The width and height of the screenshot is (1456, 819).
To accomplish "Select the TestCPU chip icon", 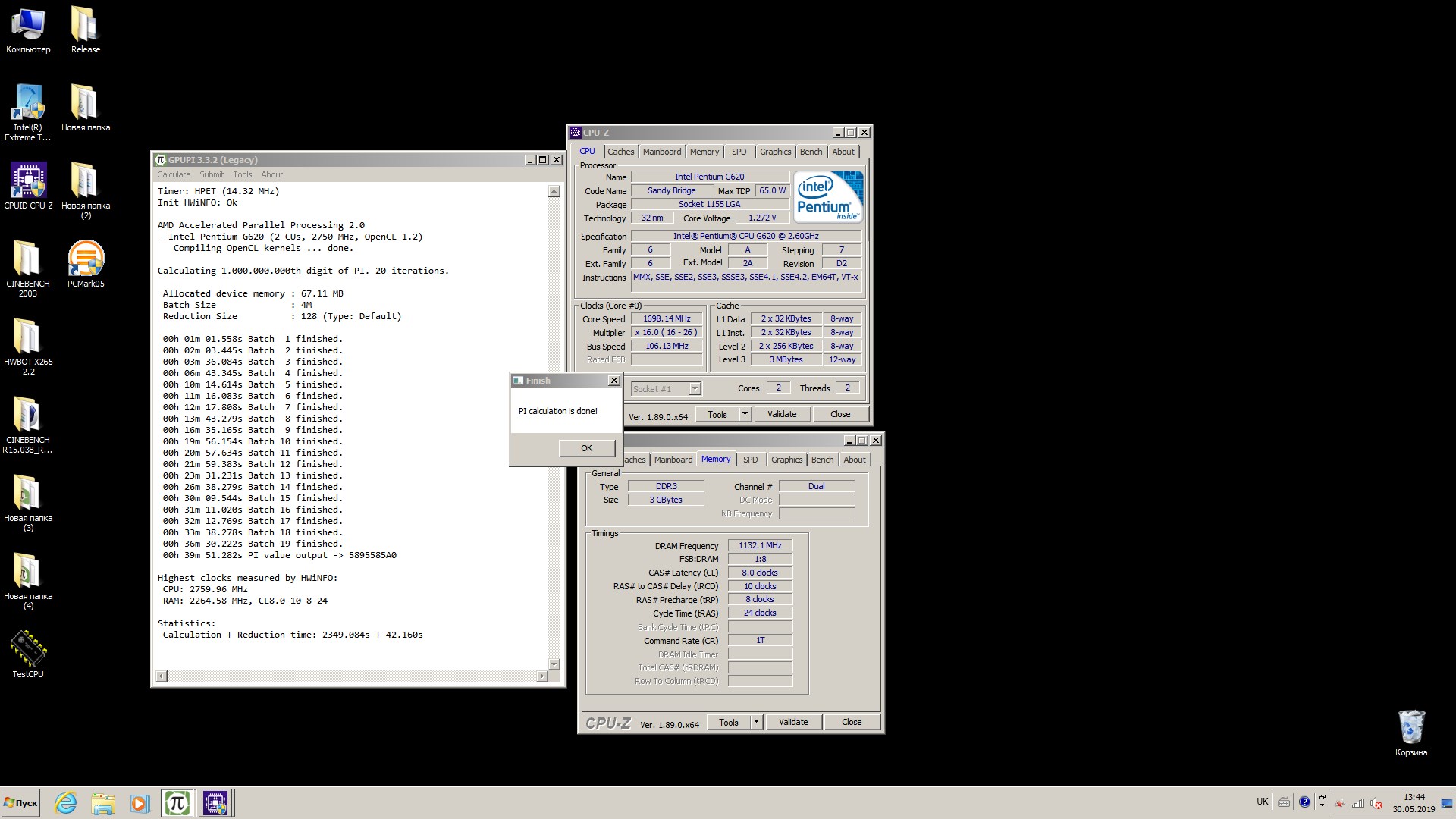I will [28, 654].
